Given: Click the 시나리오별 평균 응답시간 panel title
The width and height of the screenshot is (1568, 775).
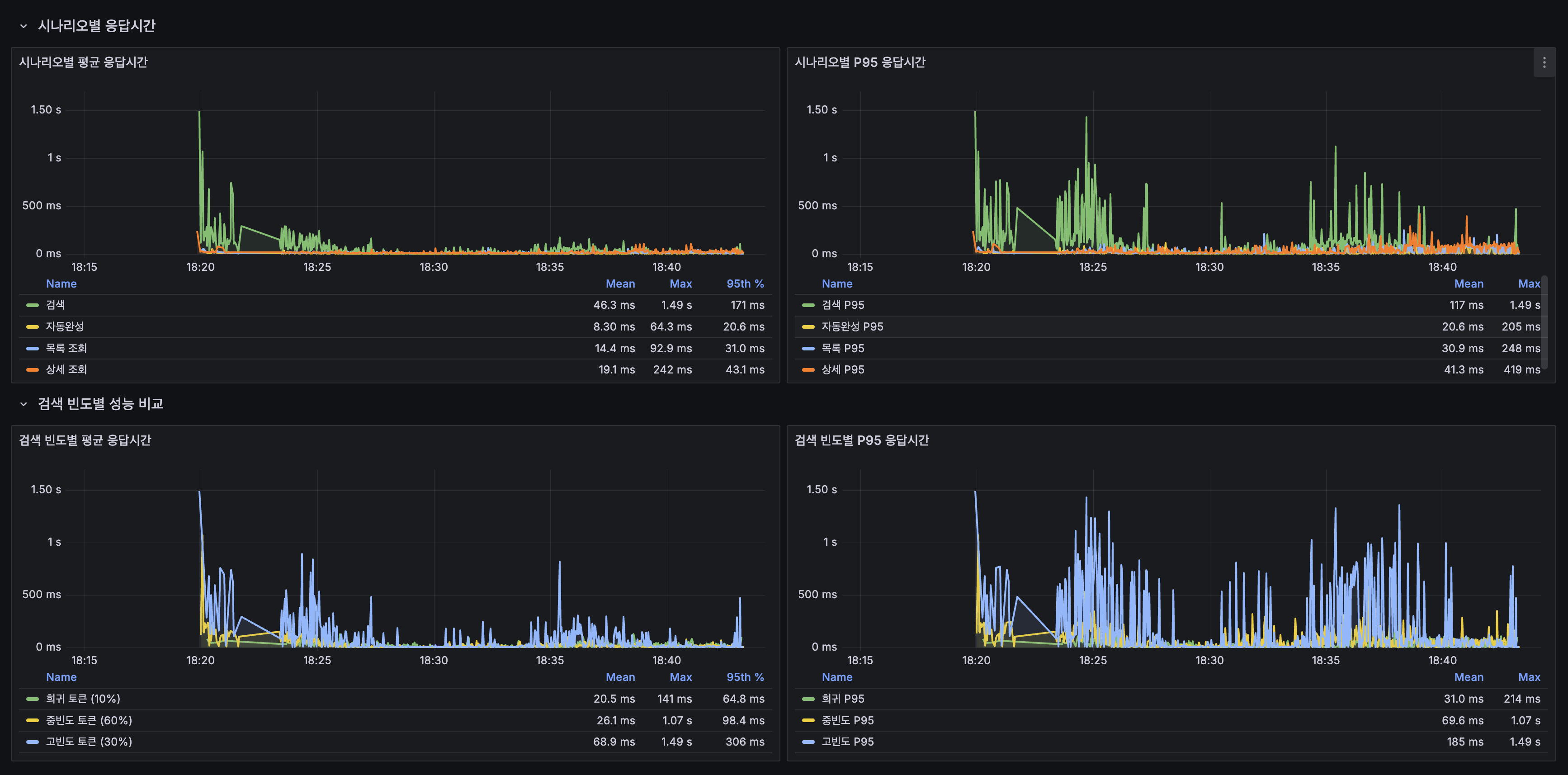Looking at the screenshot, I should pyautogui.click(x=83, y=62).
